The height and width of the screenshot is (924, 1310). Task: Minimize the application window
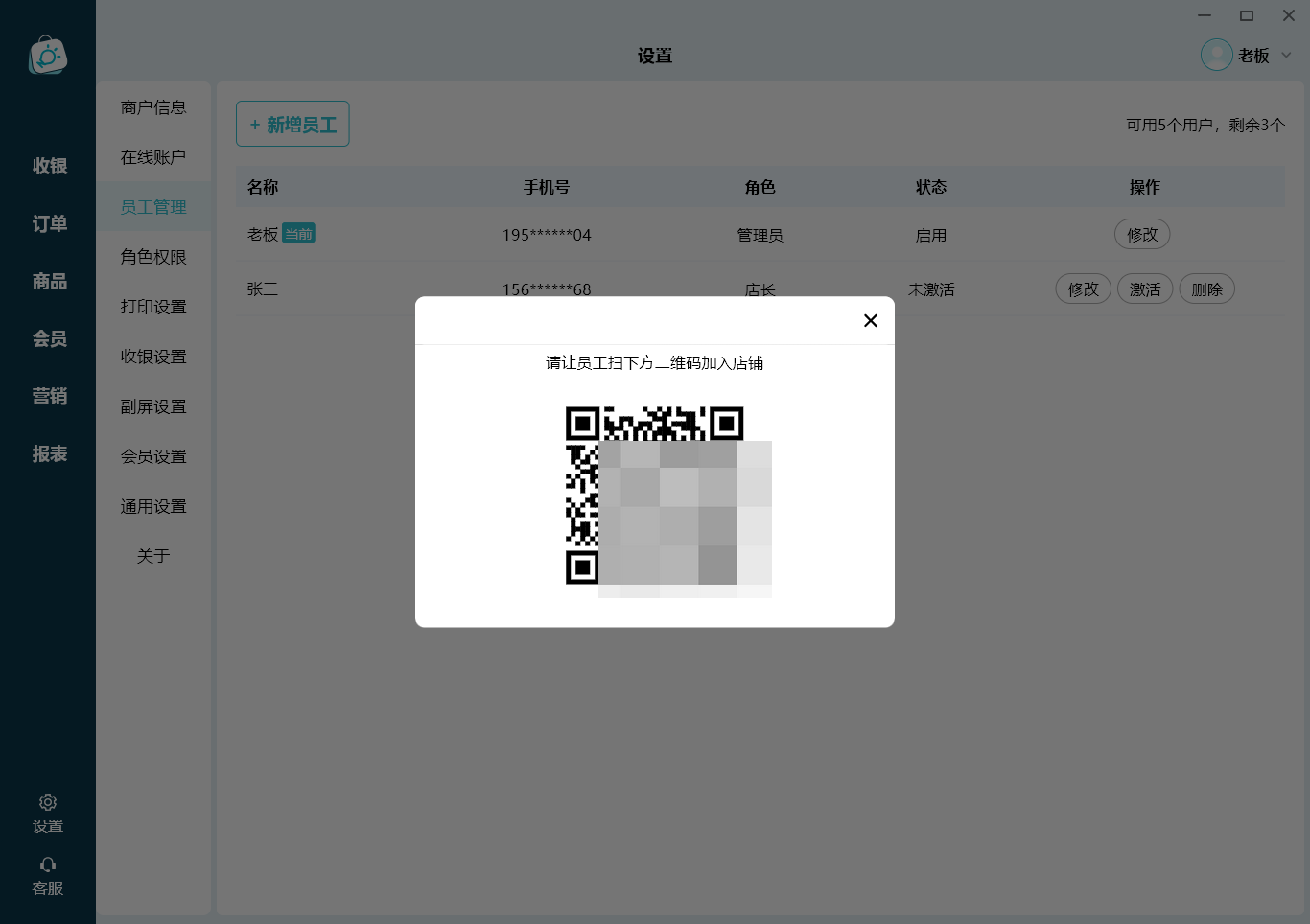click(1205, 15)
